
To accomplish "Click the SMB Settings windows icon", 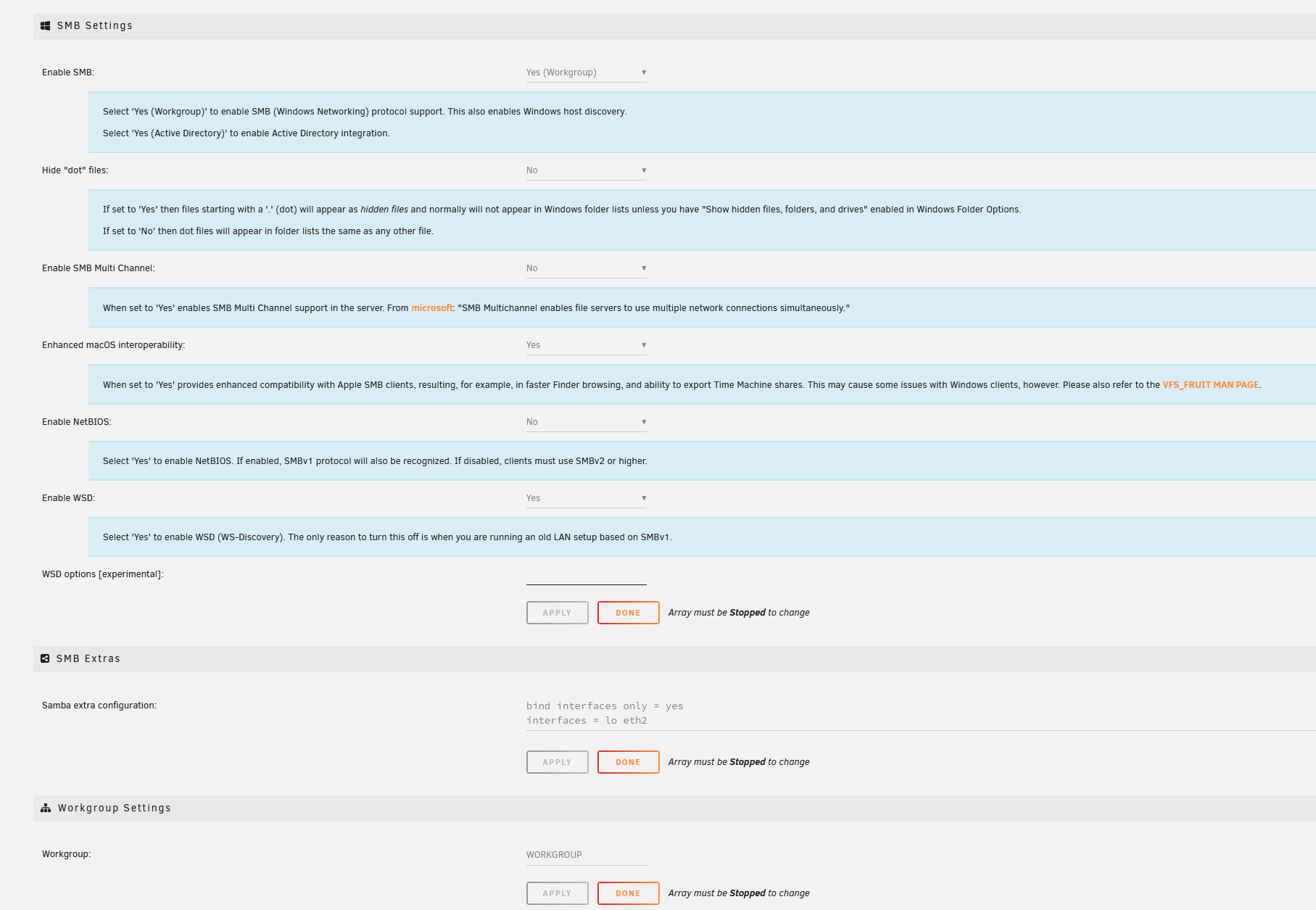I will [46, 25].
